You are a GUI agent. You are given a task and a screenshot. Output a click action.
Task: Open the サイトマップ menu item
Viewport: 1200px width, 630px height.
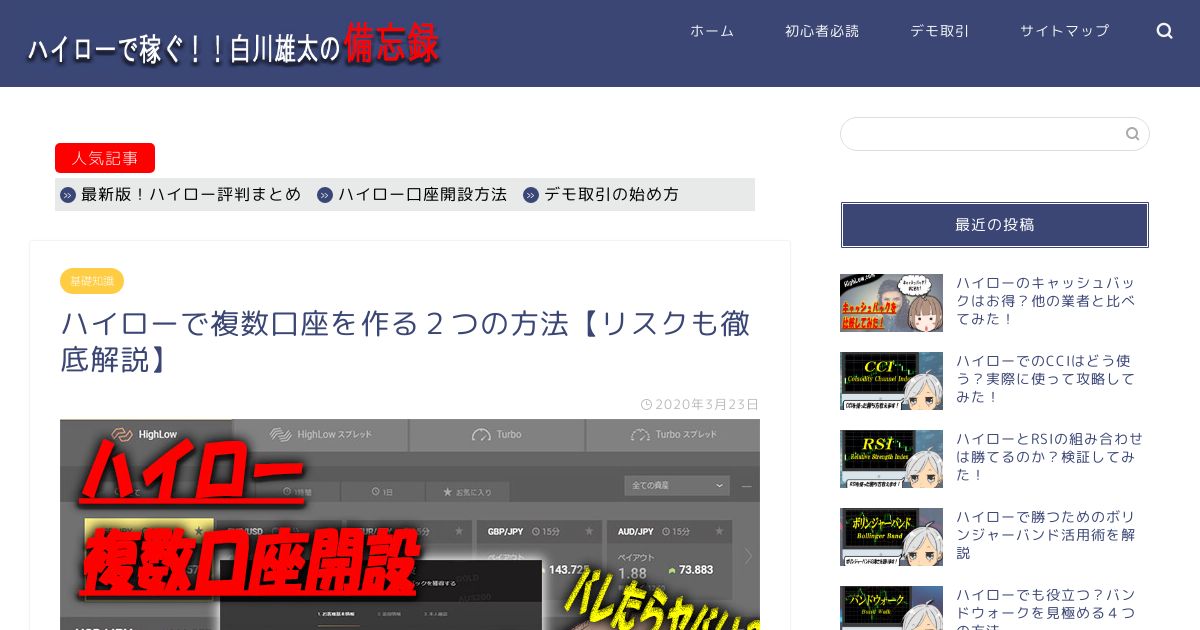1064,31
